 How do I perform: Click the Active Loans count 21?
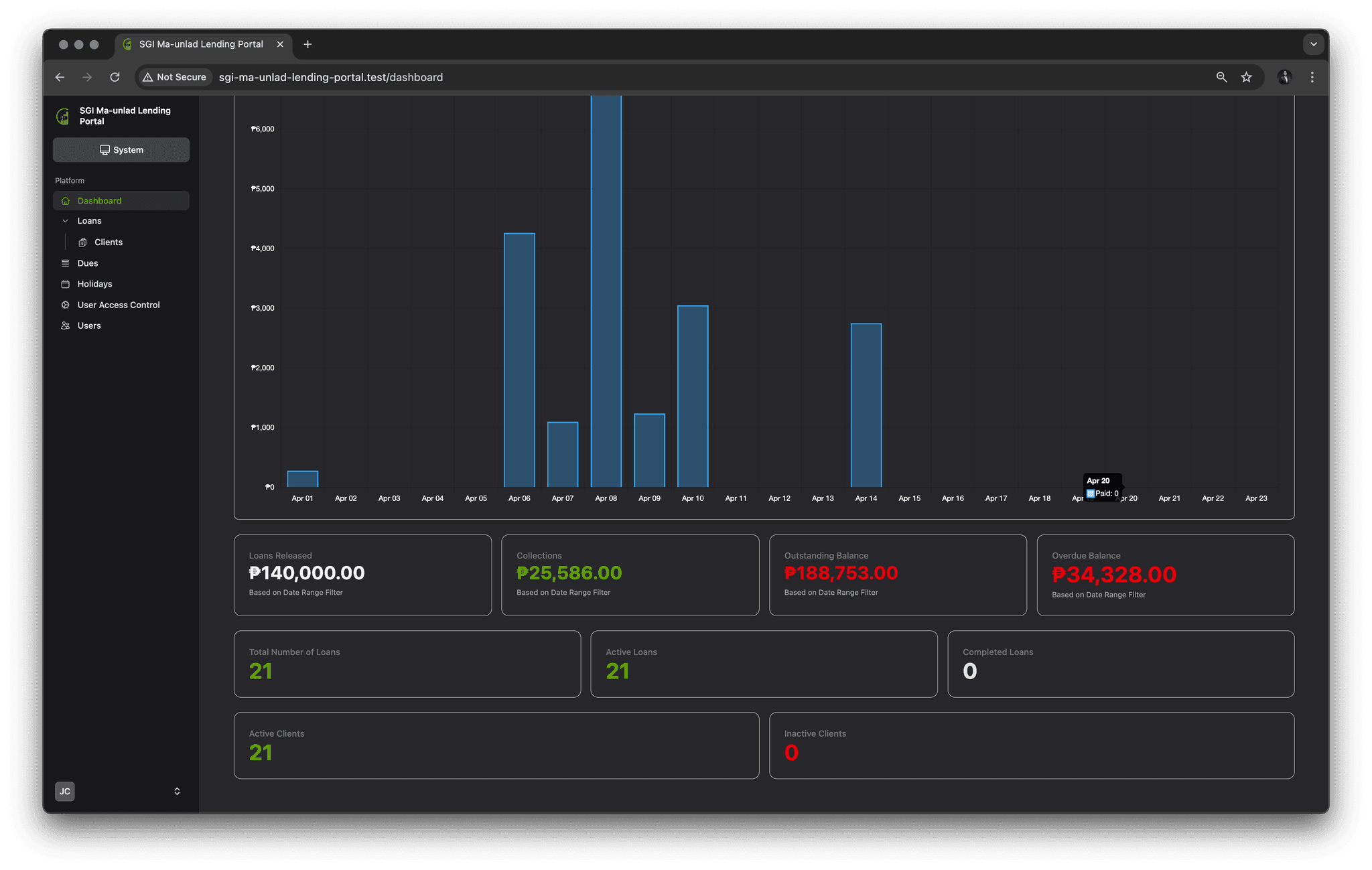tap(617, 671)
